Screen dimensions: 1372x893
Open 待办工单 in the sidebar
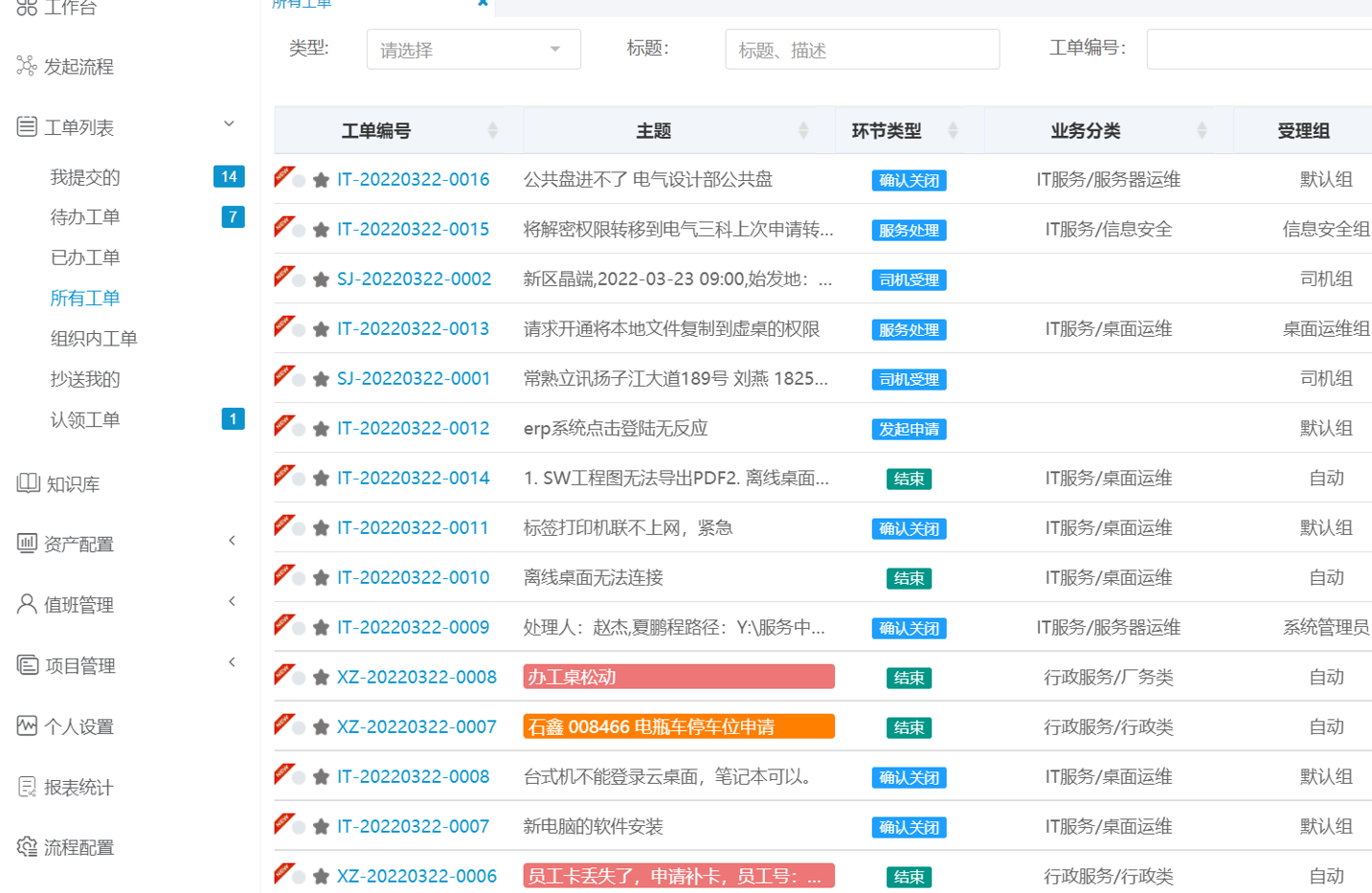(85, 217)
